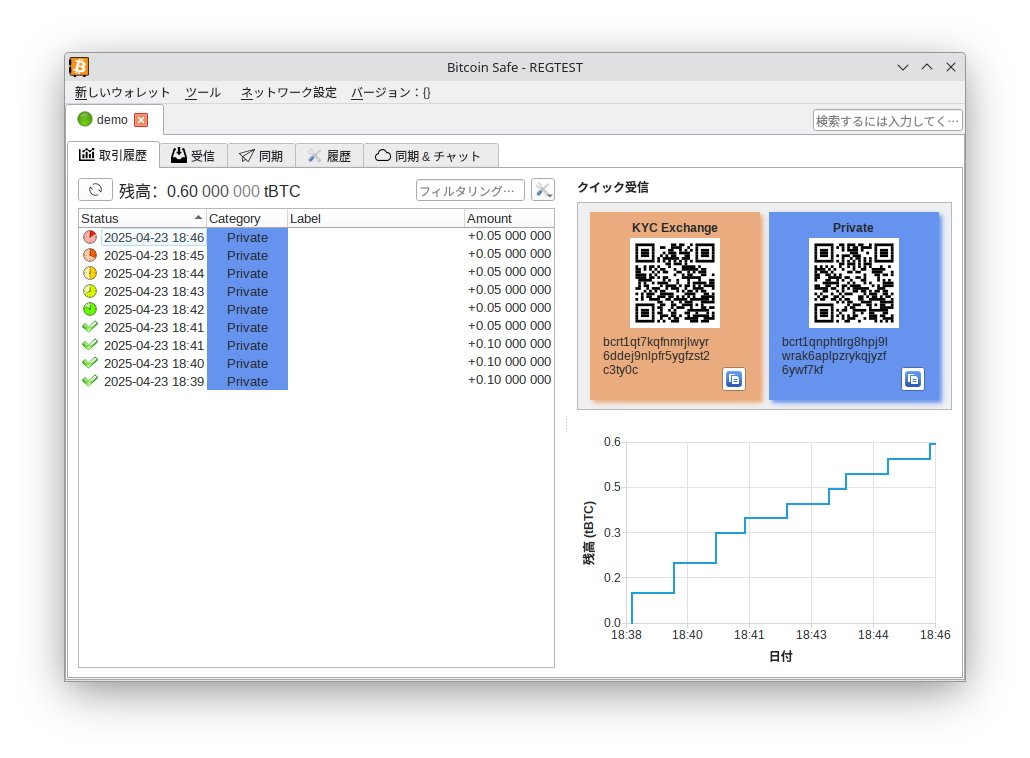Click status icon of 18:45 transaction
1030x758 pixels.
[90, 255]
